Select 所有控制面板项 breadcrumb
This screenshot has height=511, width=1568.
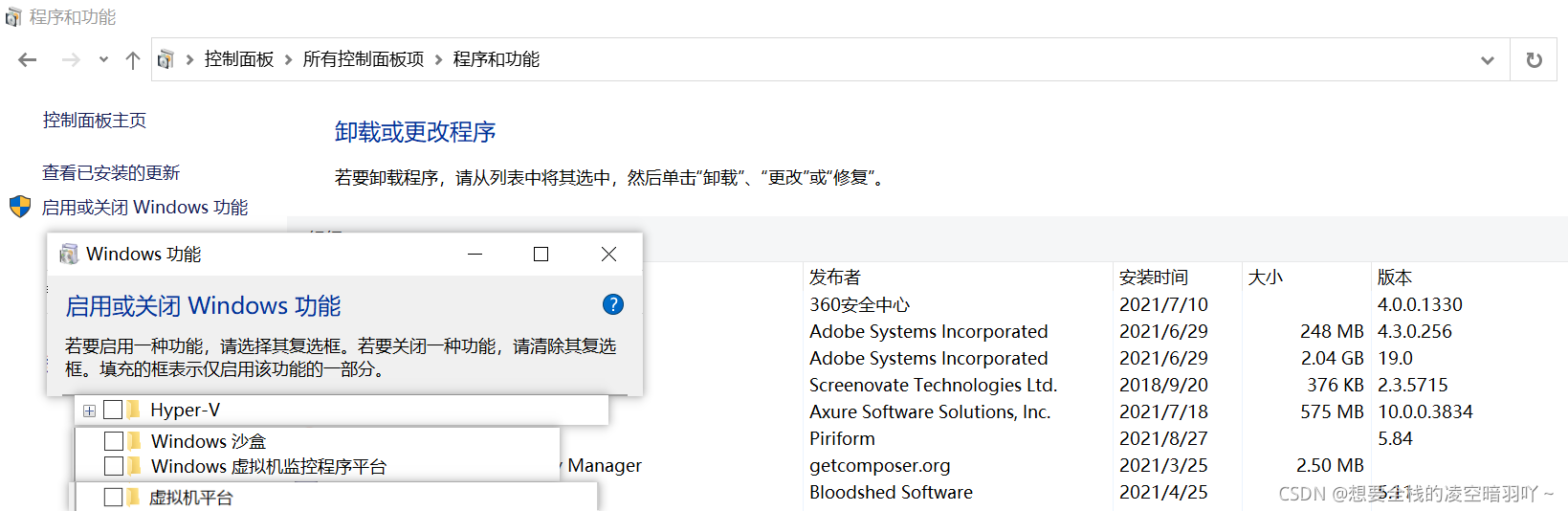(364, 59)
